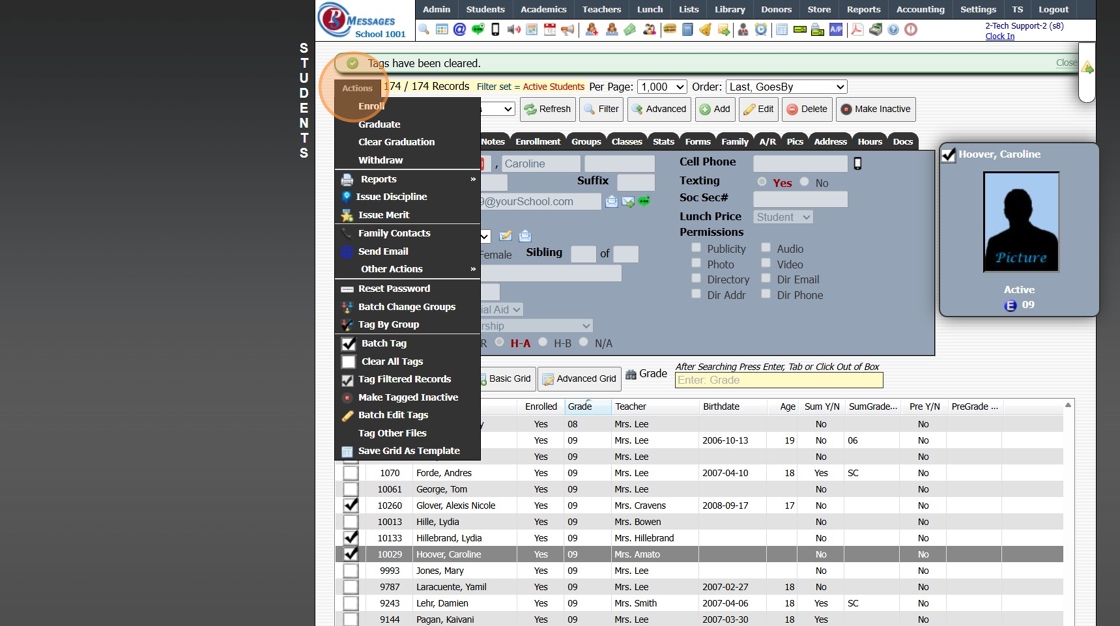Open the email @ icon in toolbar

459,30
